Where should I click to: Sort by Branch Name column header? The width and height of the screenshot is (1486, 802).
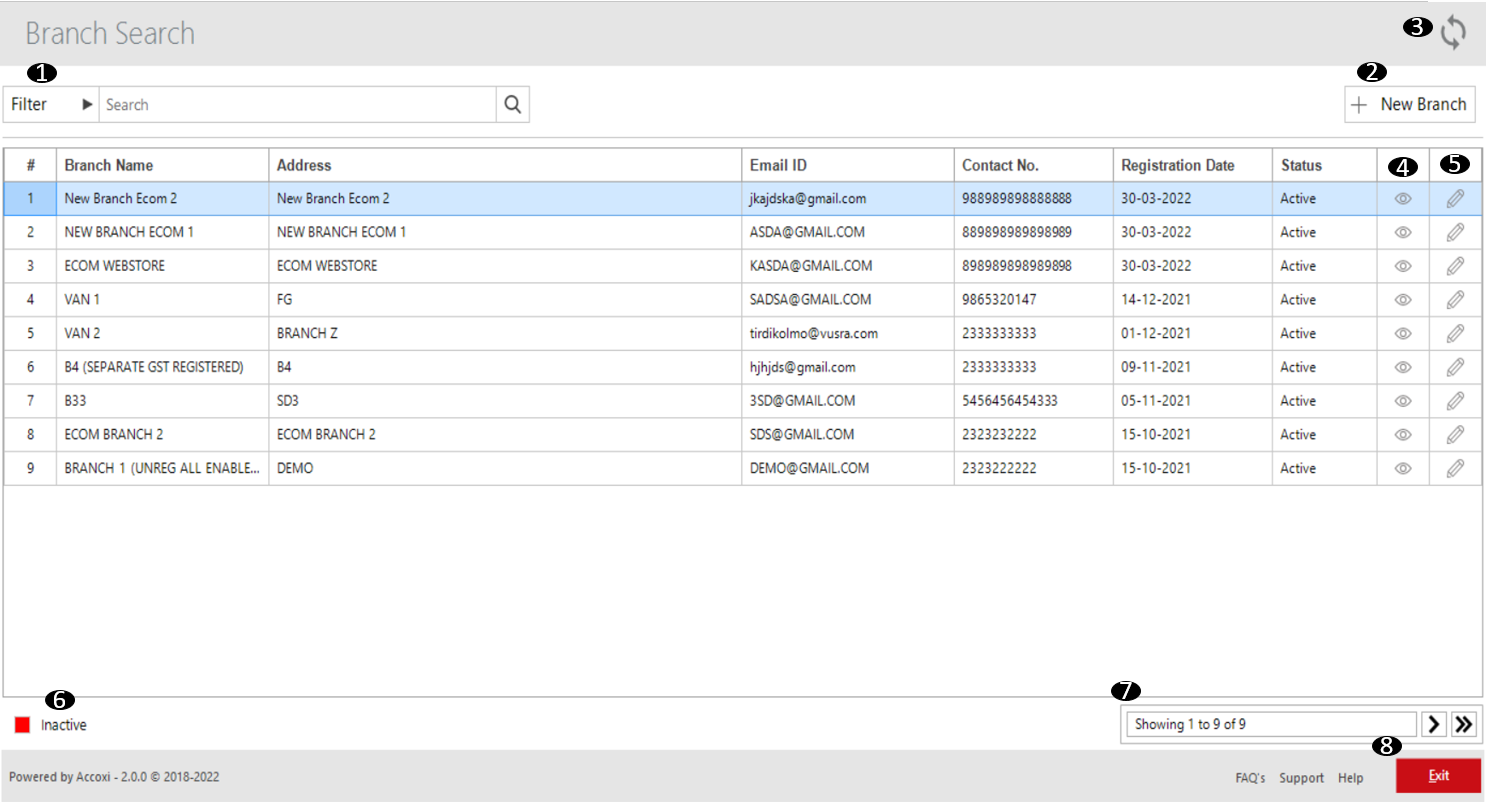click(162, 165)
